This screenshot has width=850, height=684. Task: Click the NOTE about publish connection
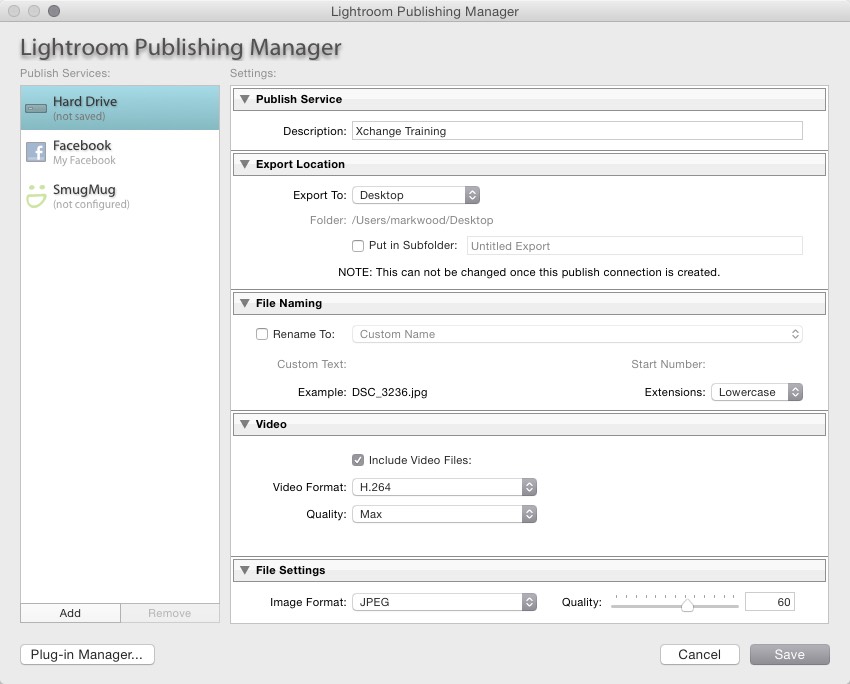(529, 272)
